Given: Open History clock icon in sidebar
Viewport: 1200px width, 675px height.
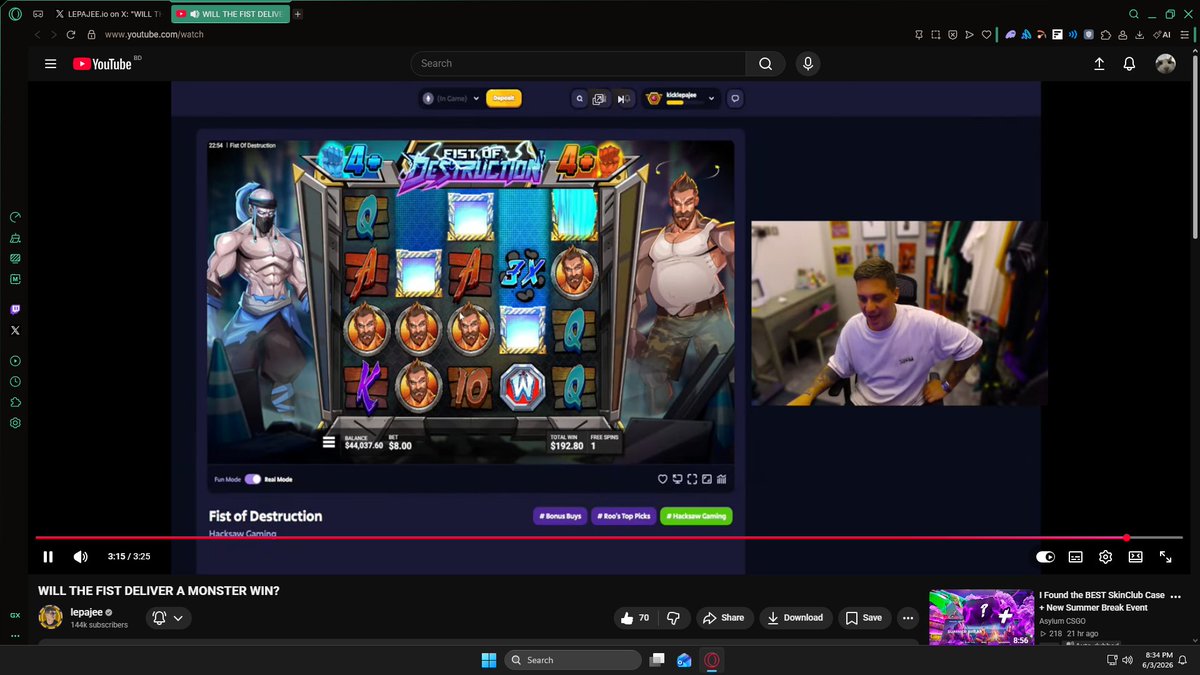Looking at the screenshot, I should coord(15,382).
